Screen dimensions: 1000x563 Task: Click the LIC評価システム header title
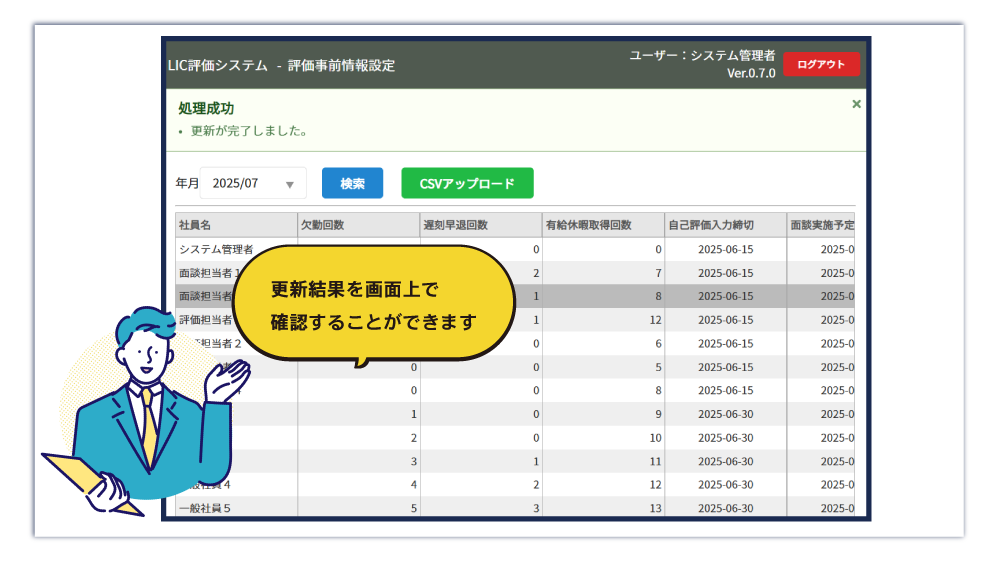[x=217, y=66]
